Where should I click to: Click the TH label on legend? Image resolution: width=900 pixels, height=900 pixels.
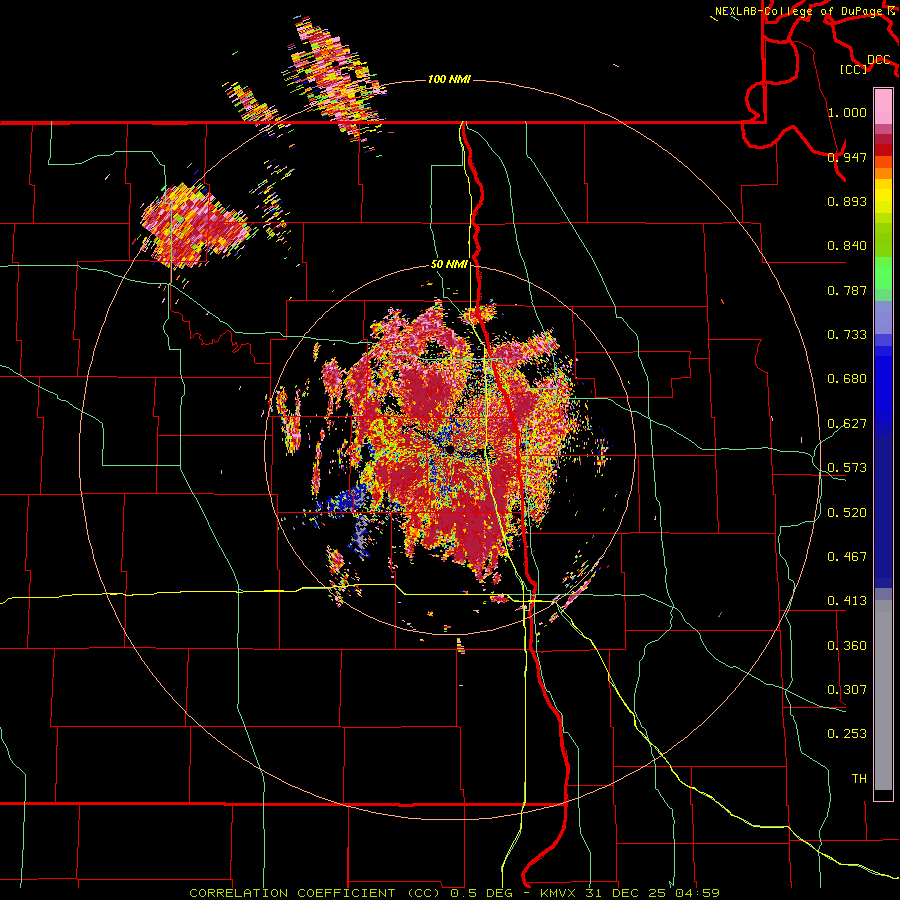[x=859, y=779]
